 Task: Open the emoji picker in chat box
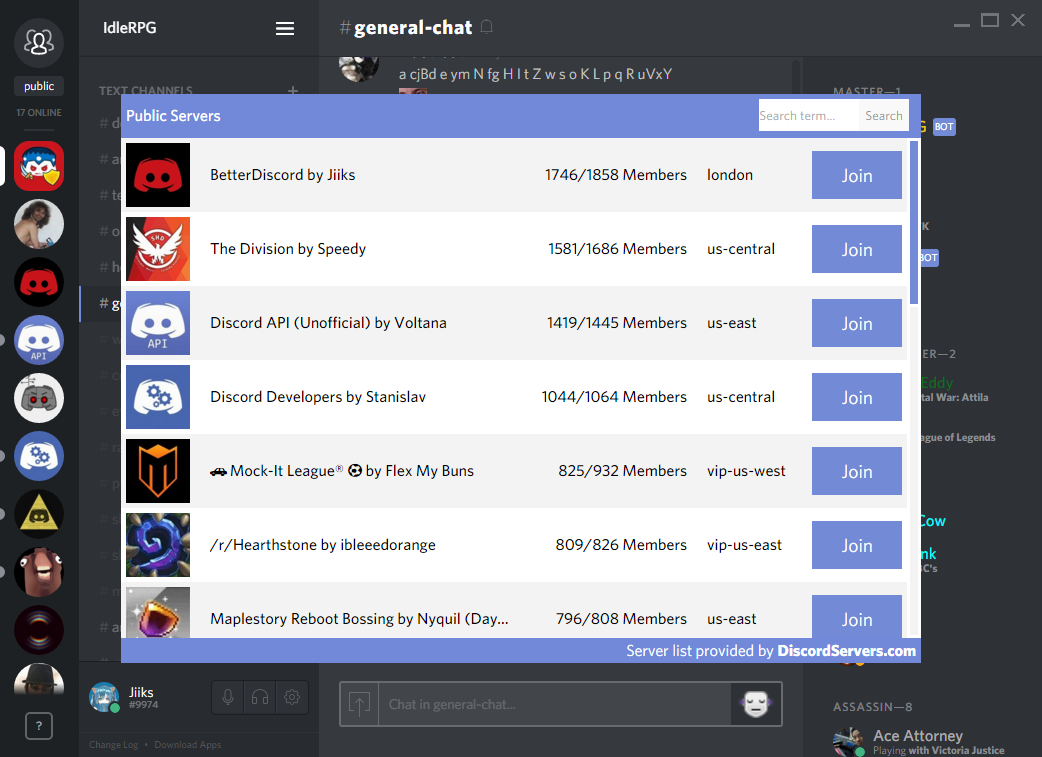pos(756,704)
